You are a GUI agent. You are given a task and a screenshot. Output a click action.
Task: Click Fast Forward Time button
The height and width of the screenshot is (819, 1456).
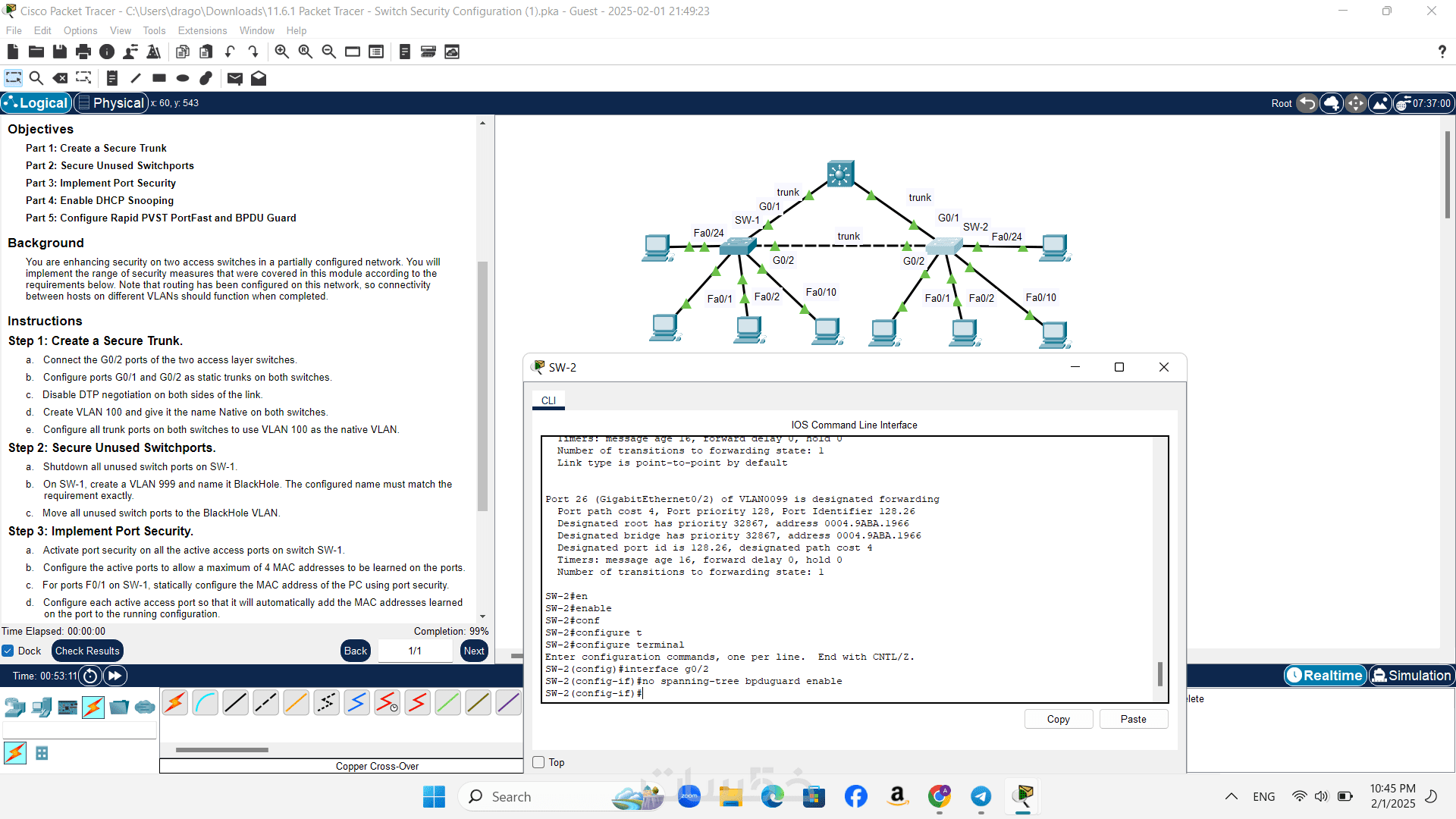click(115, 676)
